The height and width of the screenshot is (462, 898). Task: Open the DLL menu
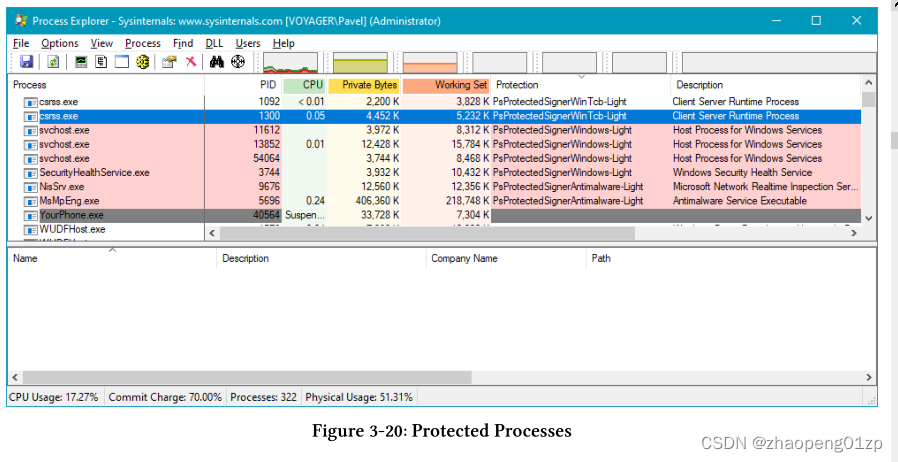(x=214, y=44)
